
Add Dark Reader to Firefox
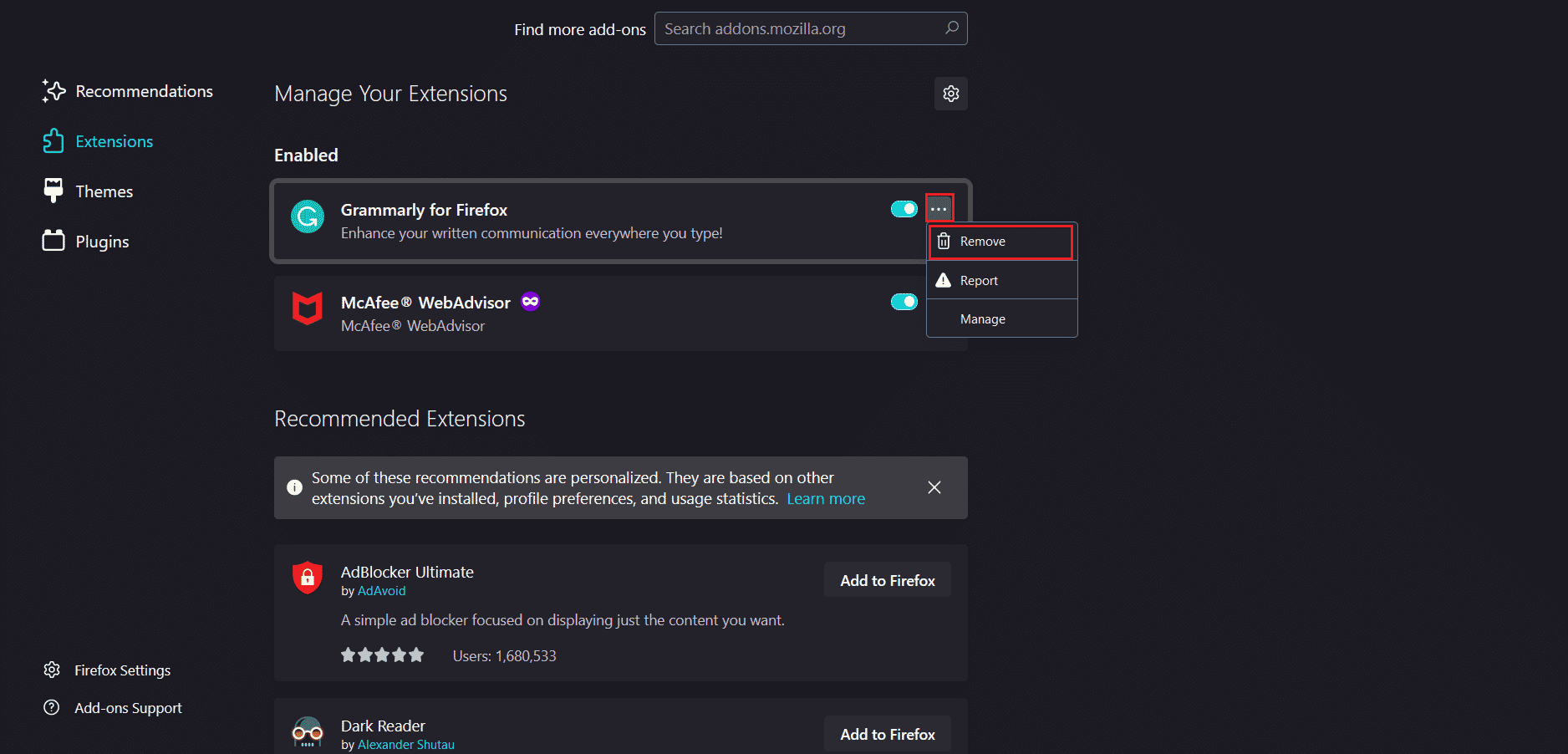pos(888,734)
